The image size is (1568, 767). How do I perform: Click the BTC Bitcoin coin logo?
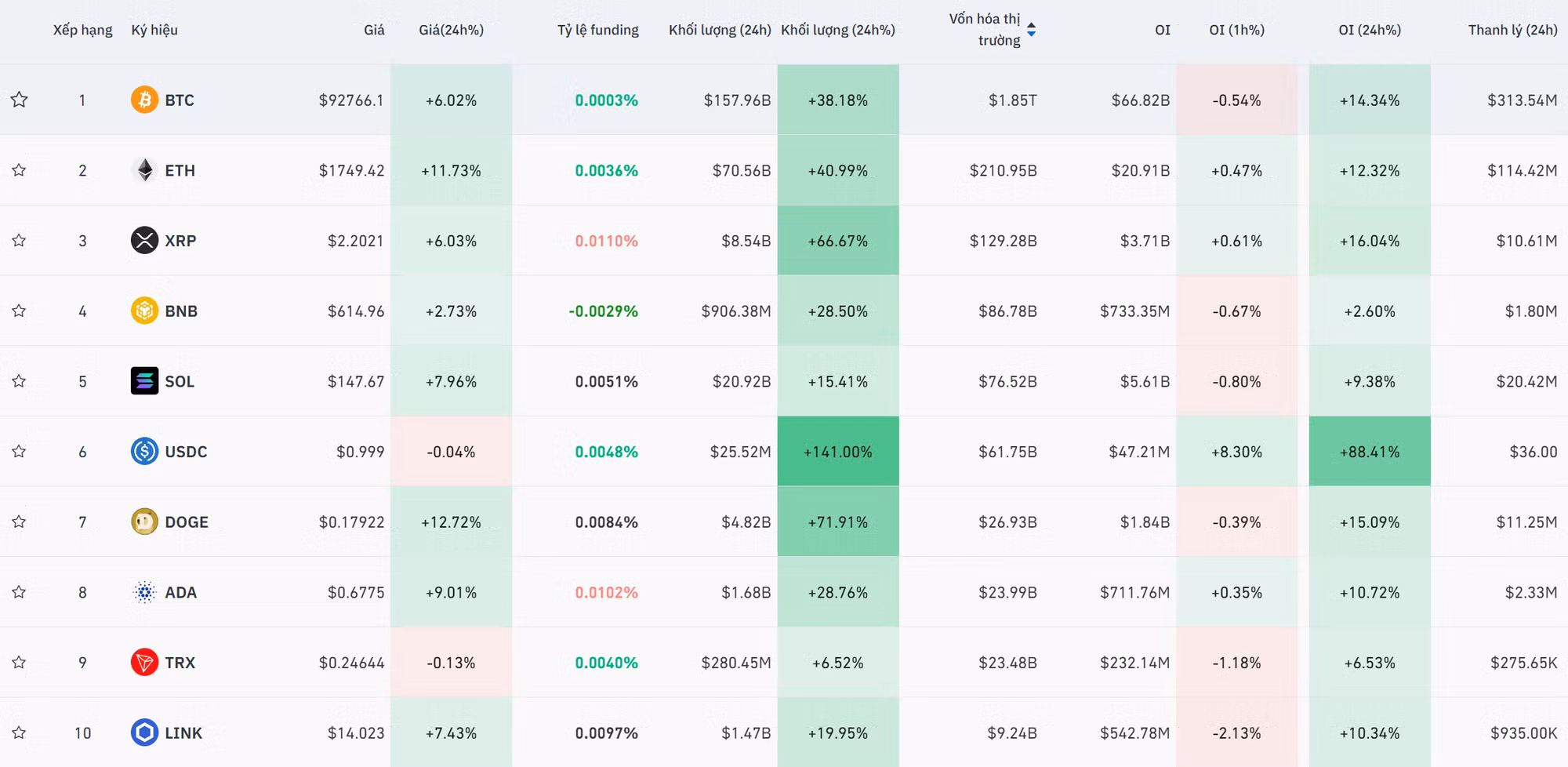coord(144,100)
